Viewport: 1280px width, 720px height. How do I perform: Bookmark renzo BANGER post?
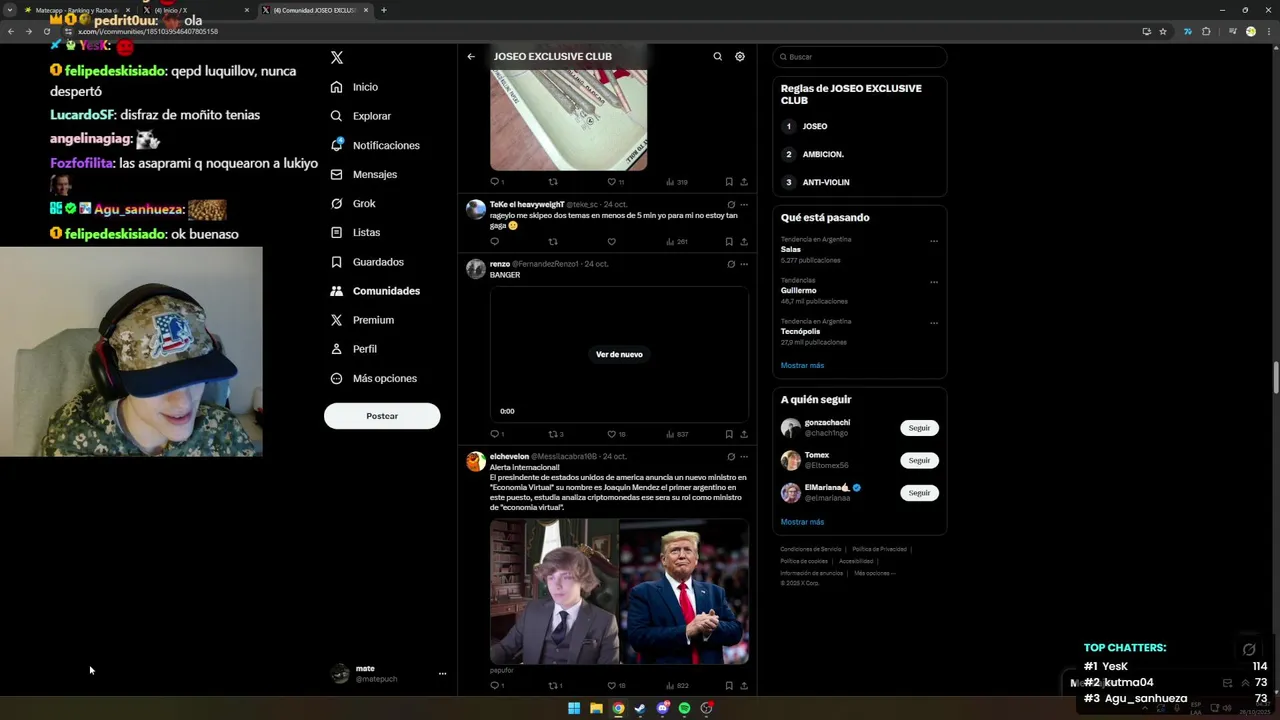(729, 434)
